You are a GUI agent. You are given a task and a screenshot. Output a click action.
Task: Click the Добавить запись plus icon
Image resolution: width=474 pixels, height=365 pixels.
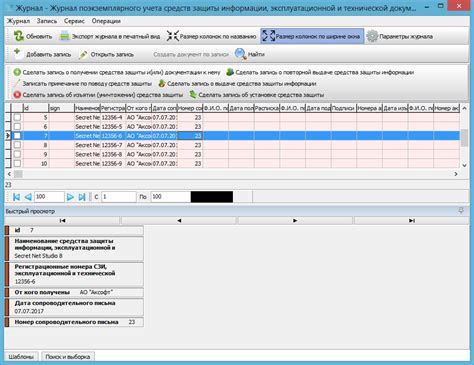click(x=17, y=54)
